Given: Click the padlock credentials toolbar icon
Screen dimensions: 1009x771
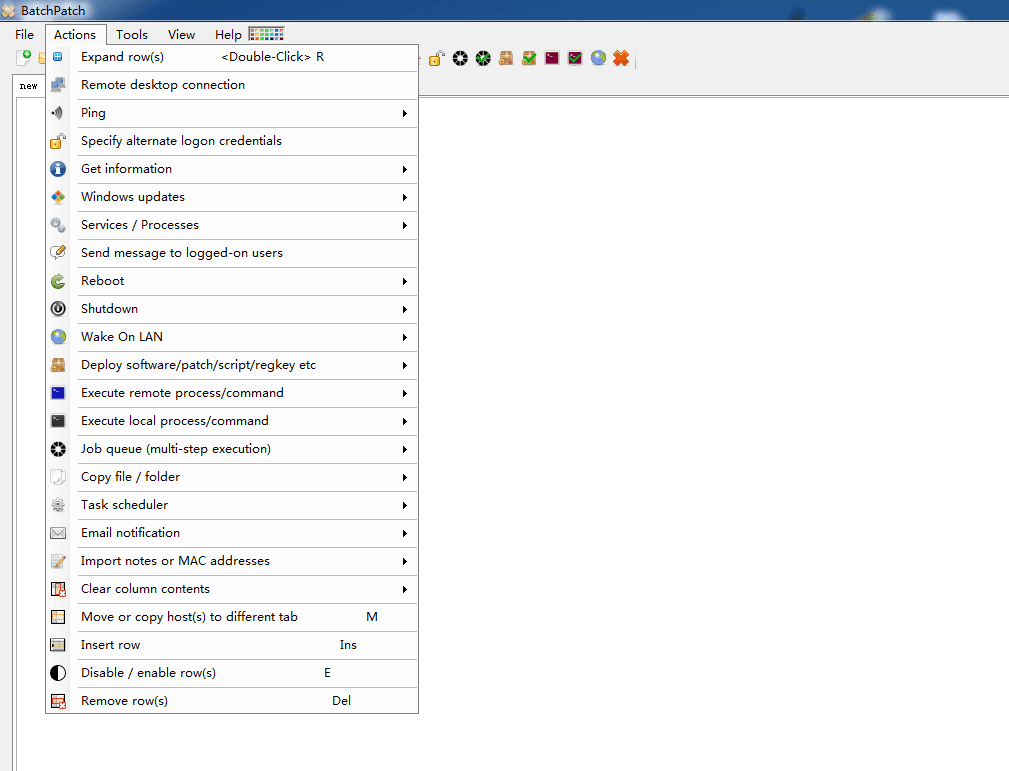Looking at the screenshot, I should (x=436, y=59).
